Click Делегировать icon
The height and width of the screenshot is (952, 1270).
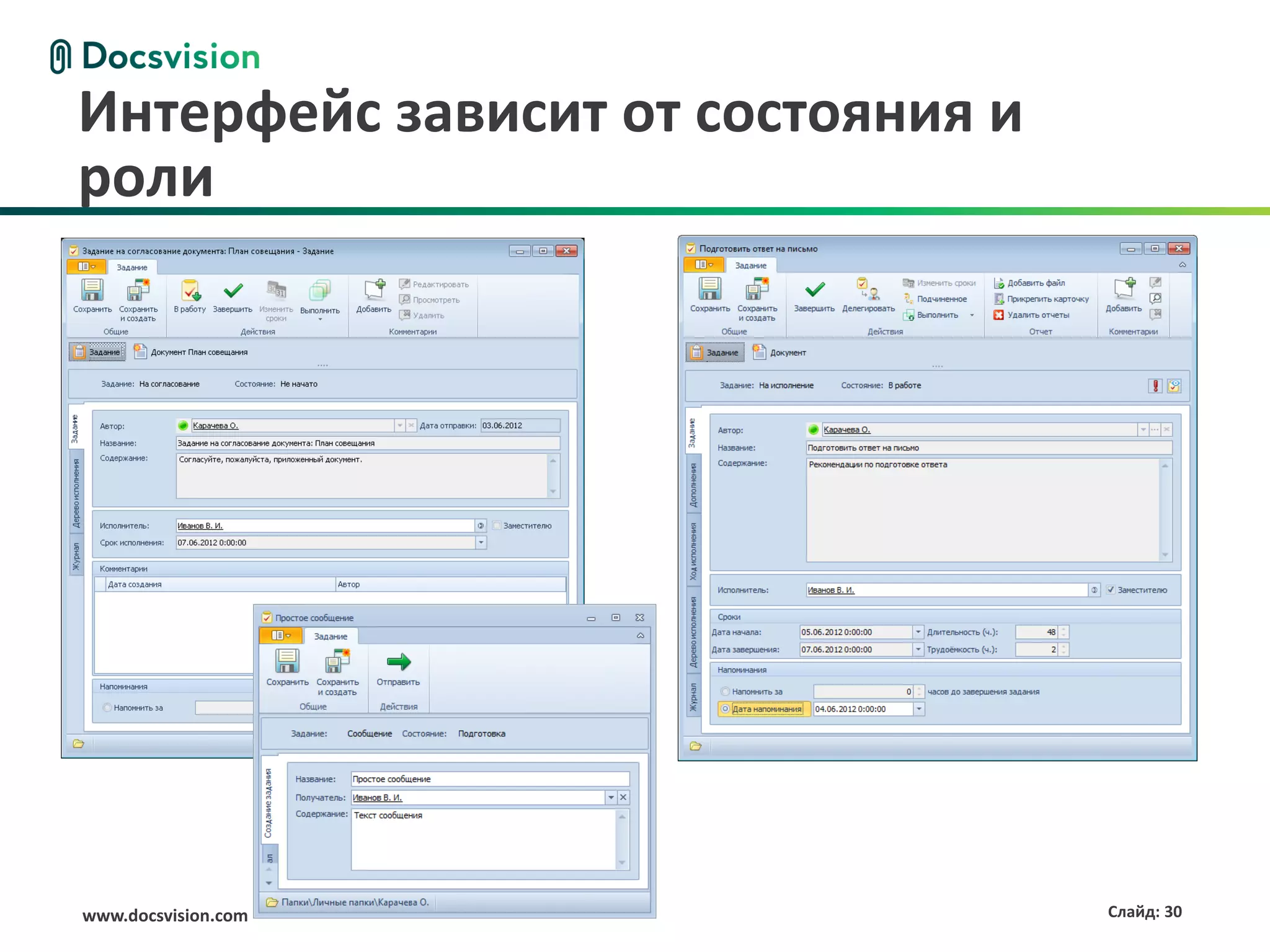868,289
